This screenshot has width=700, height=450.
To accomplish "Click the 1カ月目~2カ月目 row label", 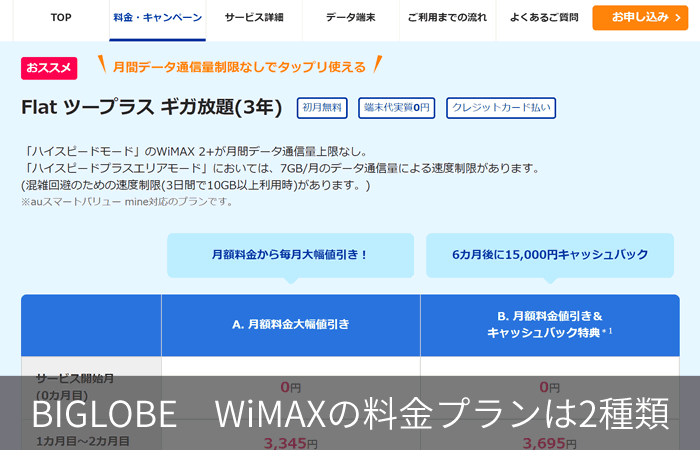I will tap(83, 442).
